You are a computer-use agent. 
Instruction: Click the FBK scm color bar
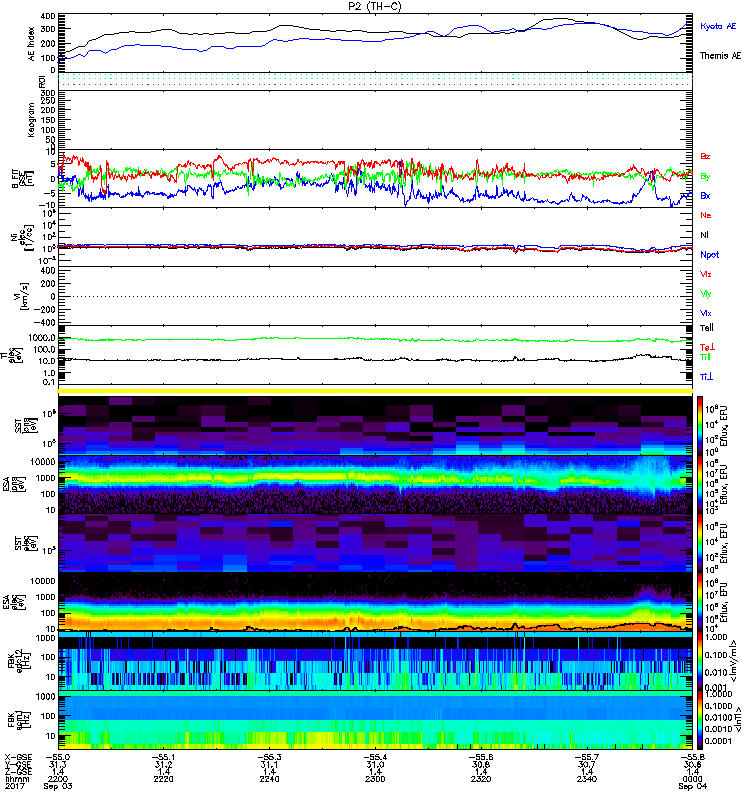700,720
